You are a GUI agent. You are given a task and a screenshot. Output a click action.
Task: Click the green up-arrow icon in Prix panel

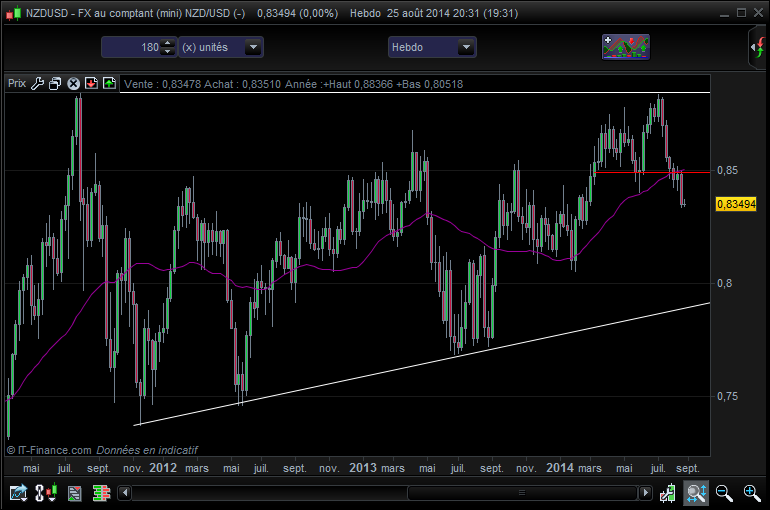point(109,83)
